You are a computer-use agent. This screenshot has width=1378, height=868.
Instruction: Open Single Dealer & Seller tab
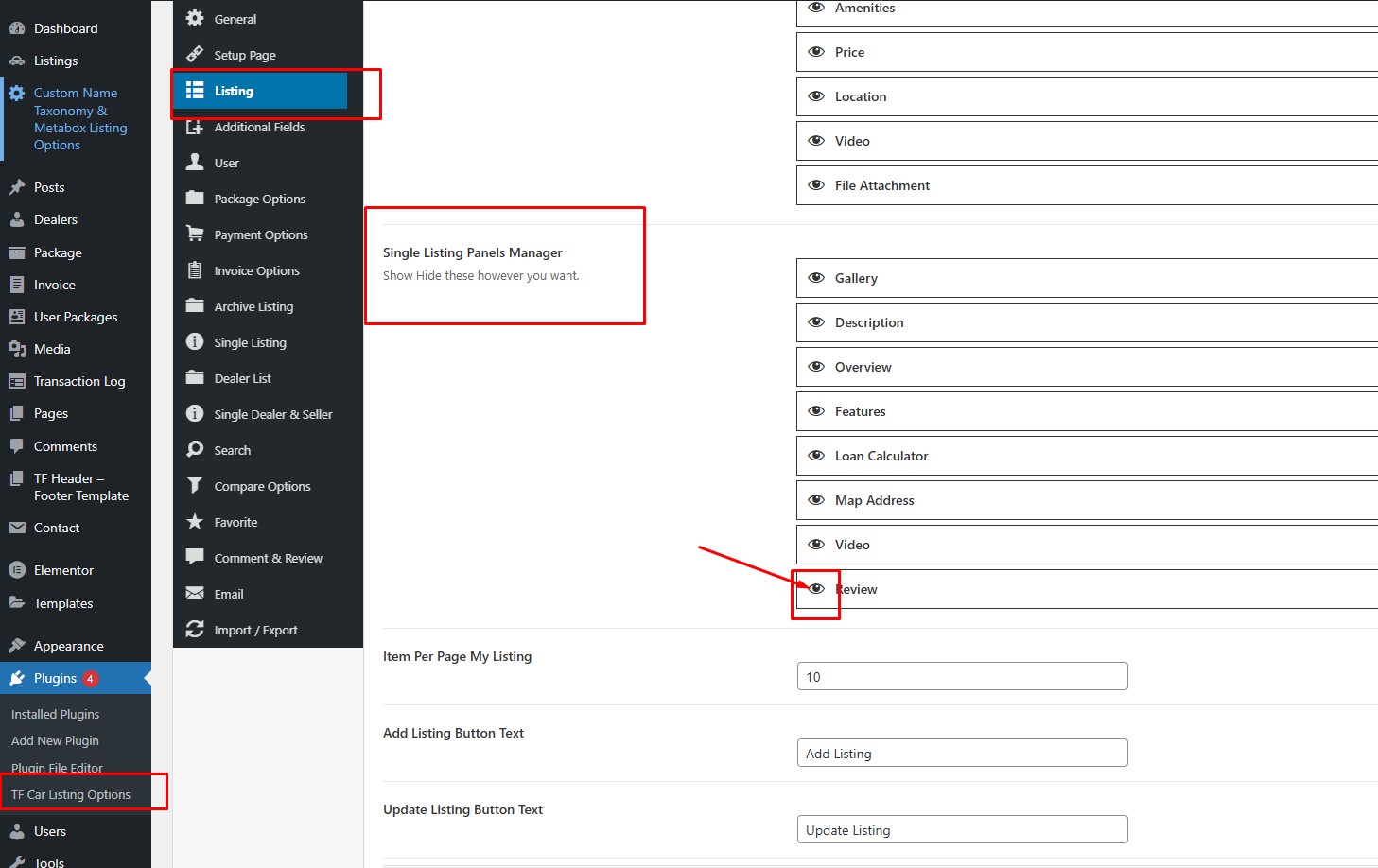pos(260,414)
